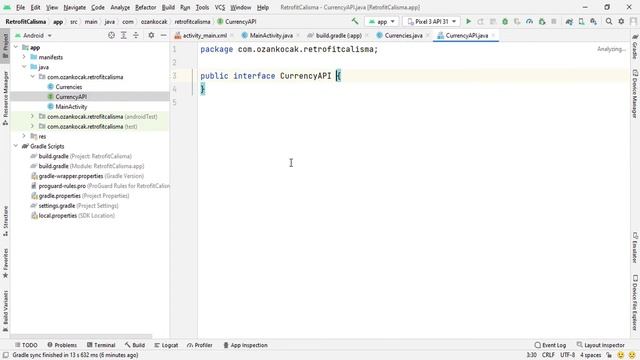This screenshot has height=360, width=640.
Task: Click the Stop square toolbar icon
Action: [554, 21]
